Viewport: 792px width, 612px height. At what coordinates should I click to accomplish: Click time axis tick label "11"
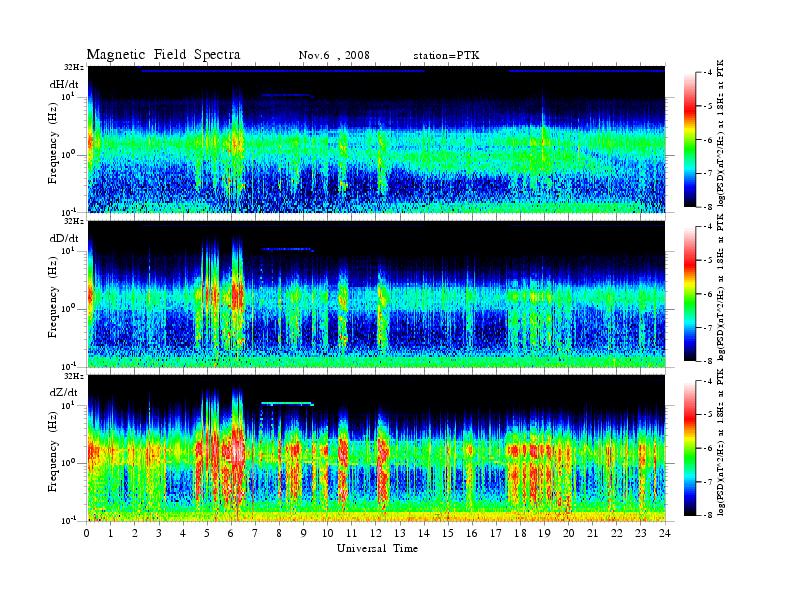[352, 533]
